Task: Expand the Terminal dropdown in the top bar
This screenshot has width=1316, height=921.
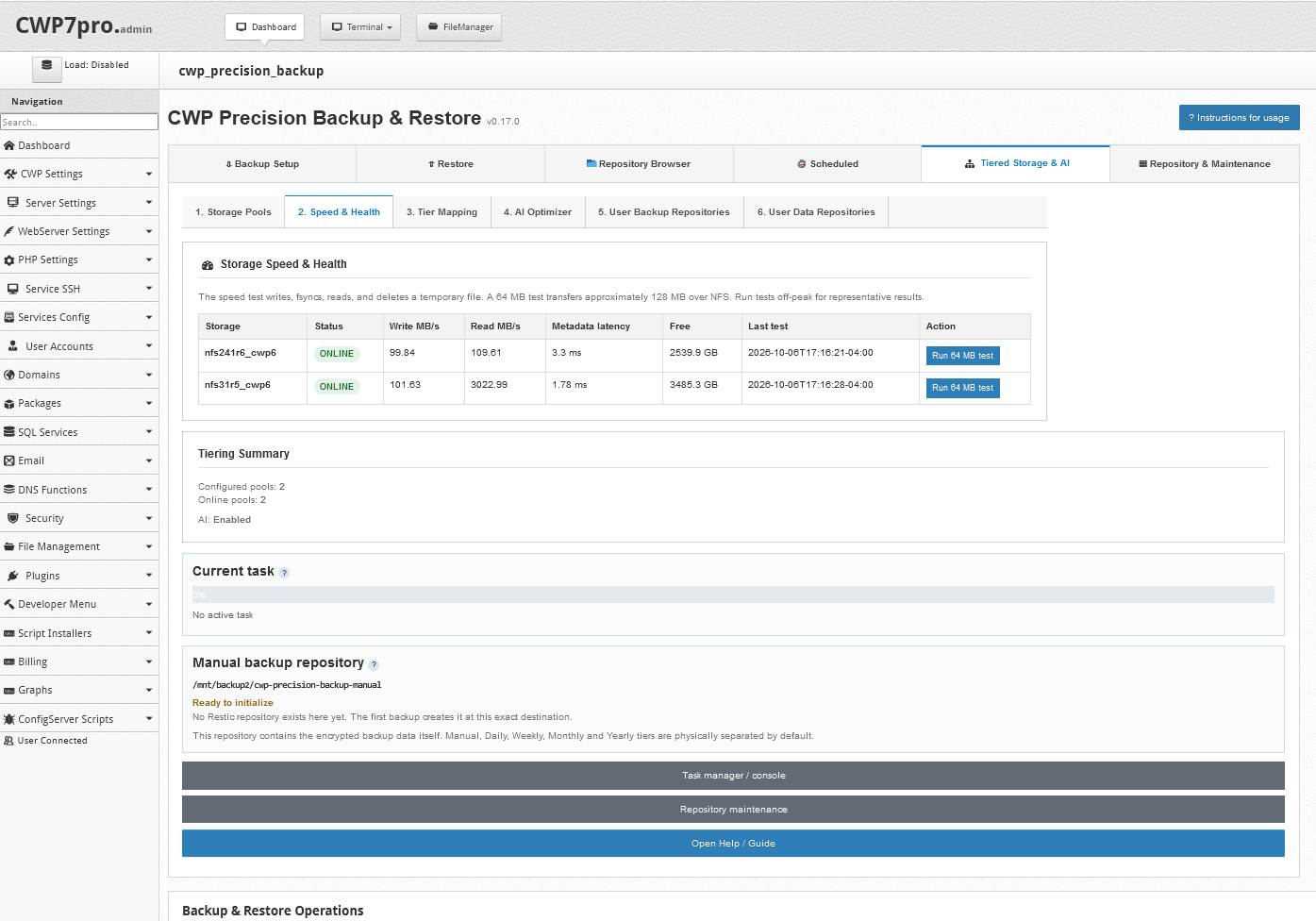Action: click(x=361, y=27)
